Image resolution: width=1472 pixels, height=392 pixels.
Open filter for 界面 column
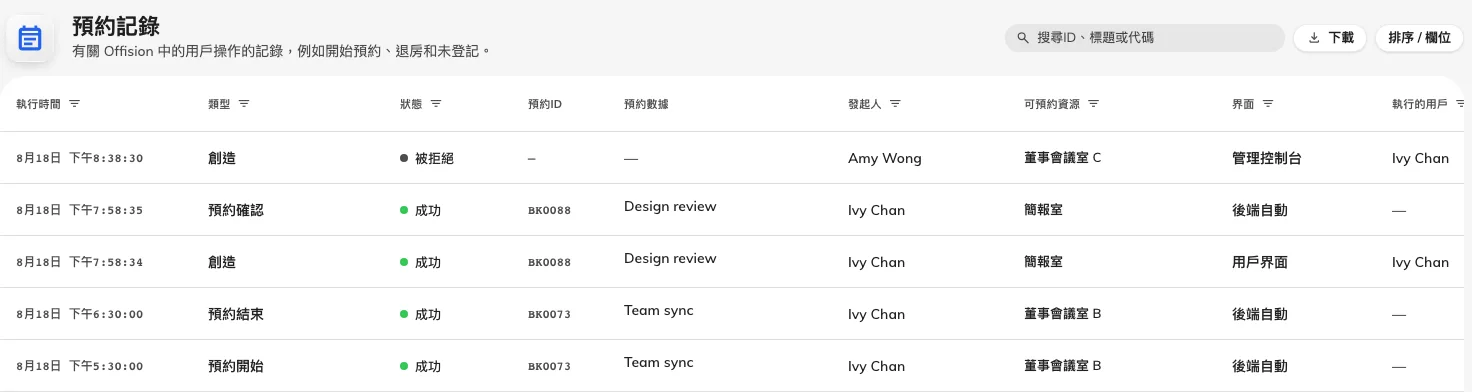[x=1268, y=104]
